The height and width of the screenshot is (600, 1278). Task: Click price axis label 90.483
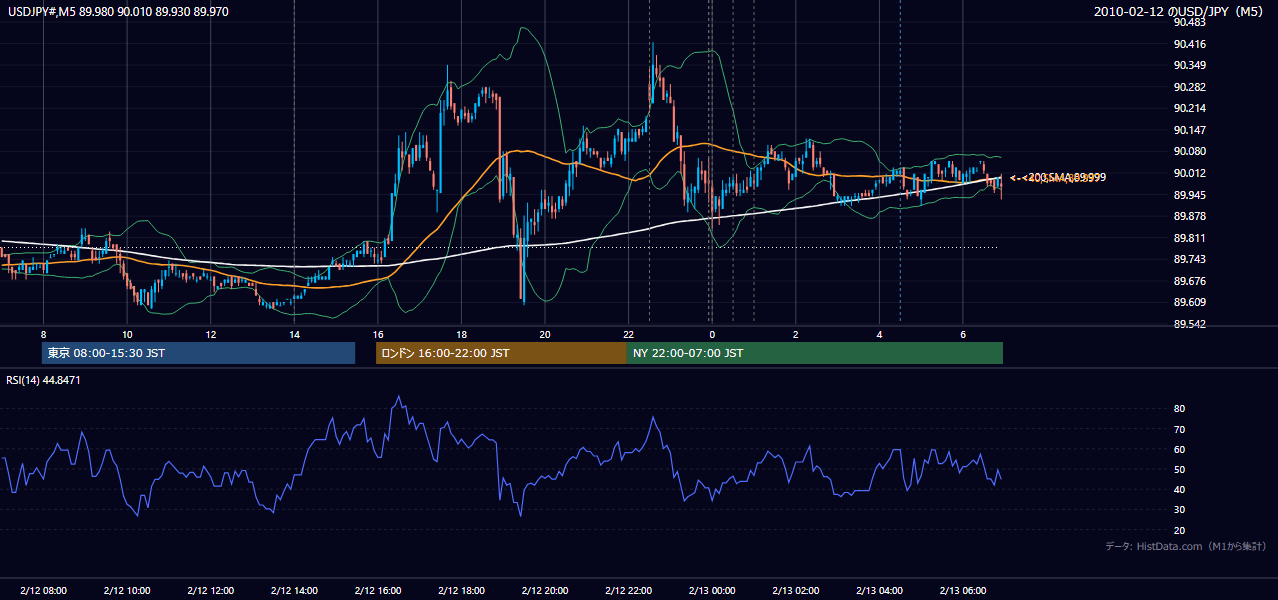[1189, 22]
